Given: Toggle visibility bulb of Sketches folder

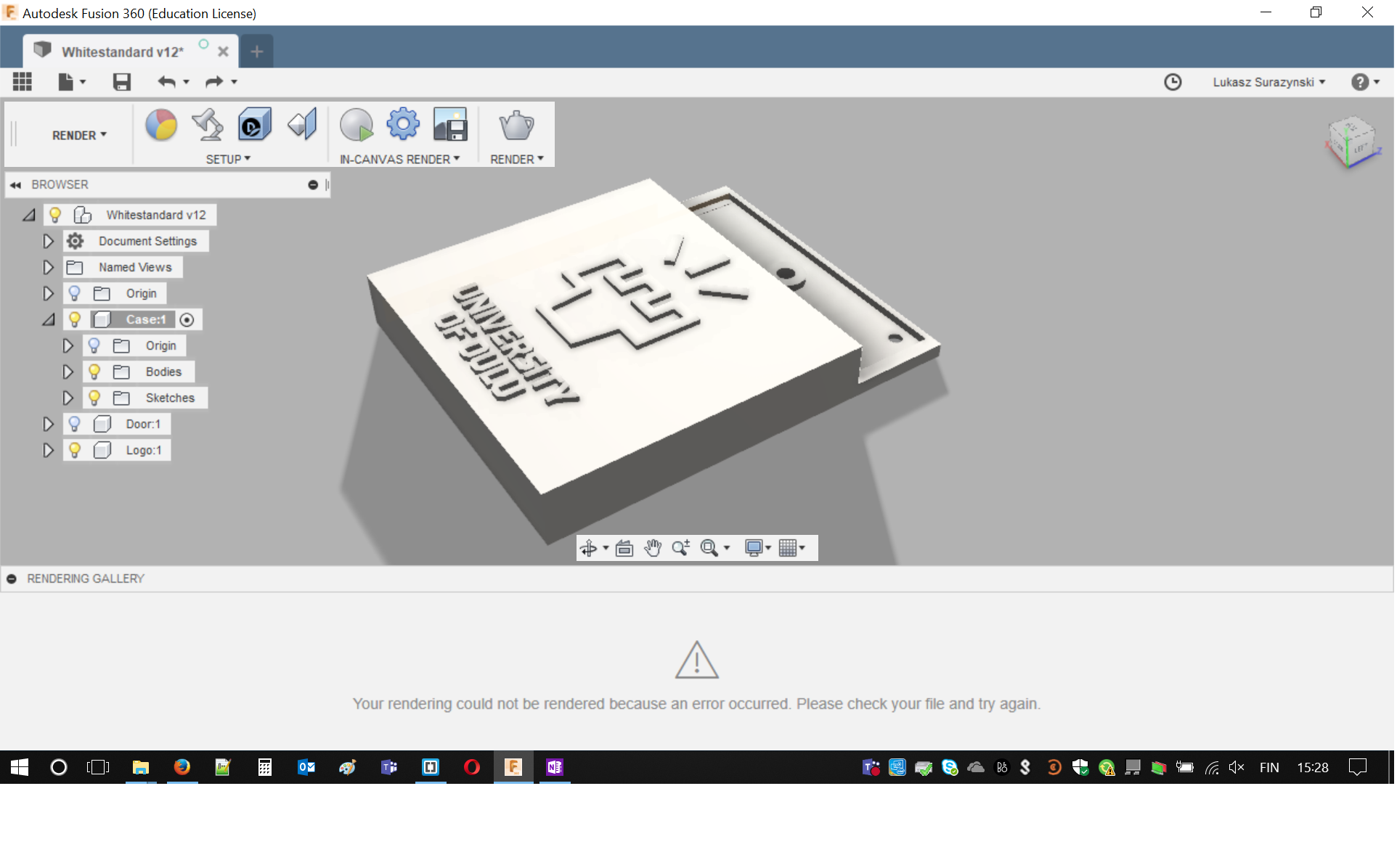Looking at the screenshot, I should 94,398.
